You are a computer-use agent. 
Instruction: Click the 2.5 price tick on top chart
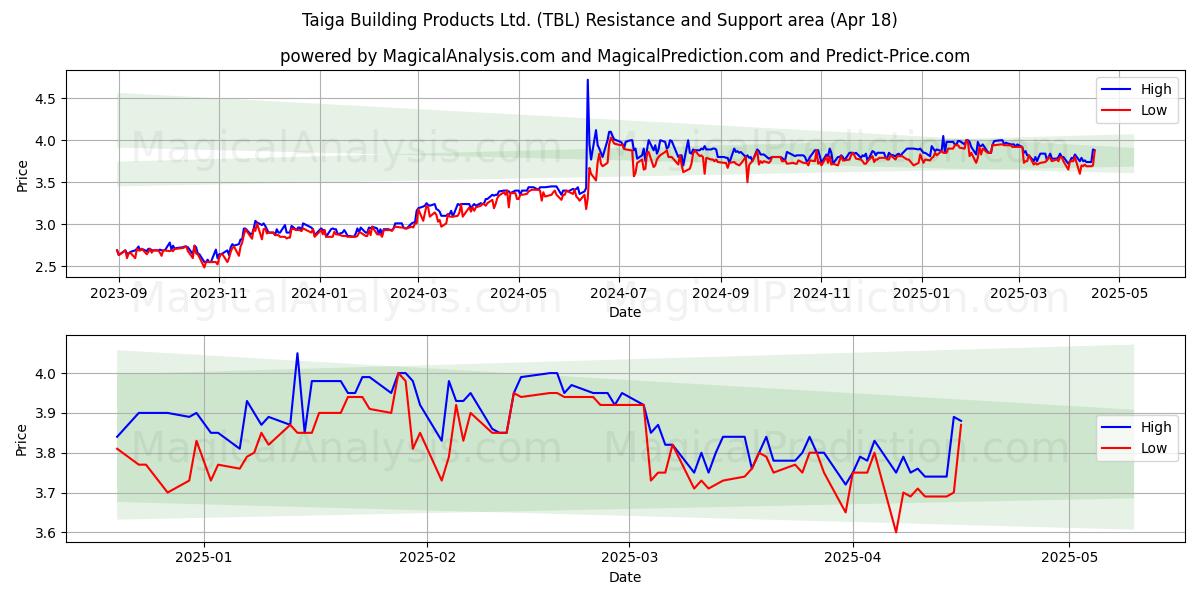(x=48, y=267)
